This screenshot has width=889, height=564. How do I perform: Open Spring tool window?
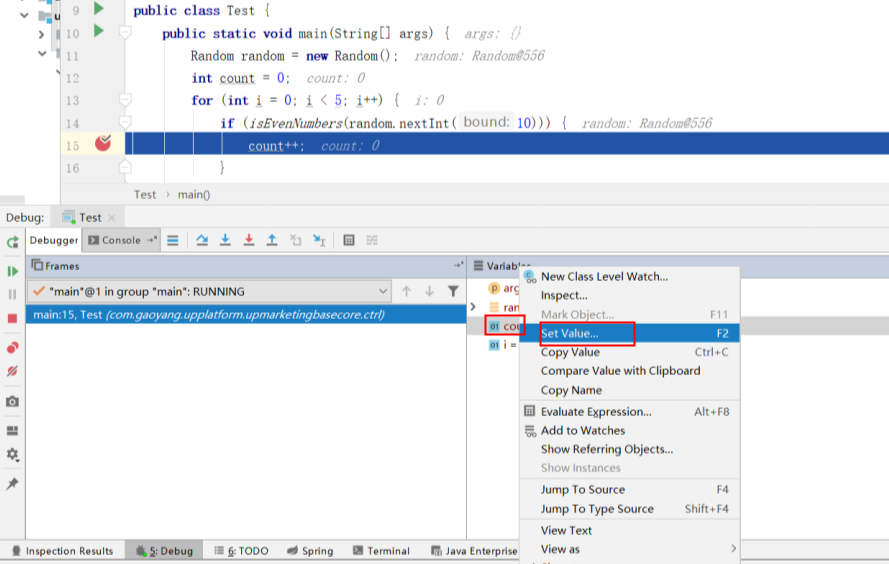point(310,551)
